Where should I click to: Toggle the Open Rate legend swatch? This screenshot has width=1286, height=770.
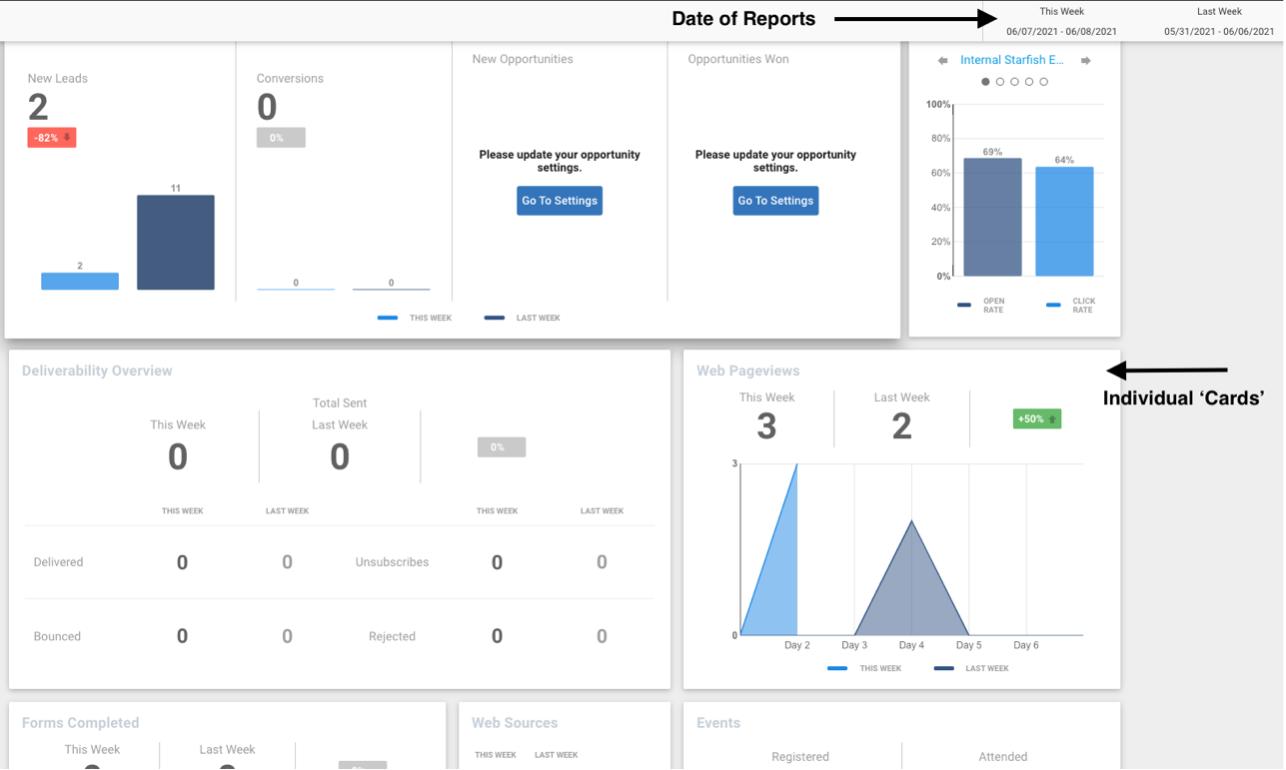965,305
